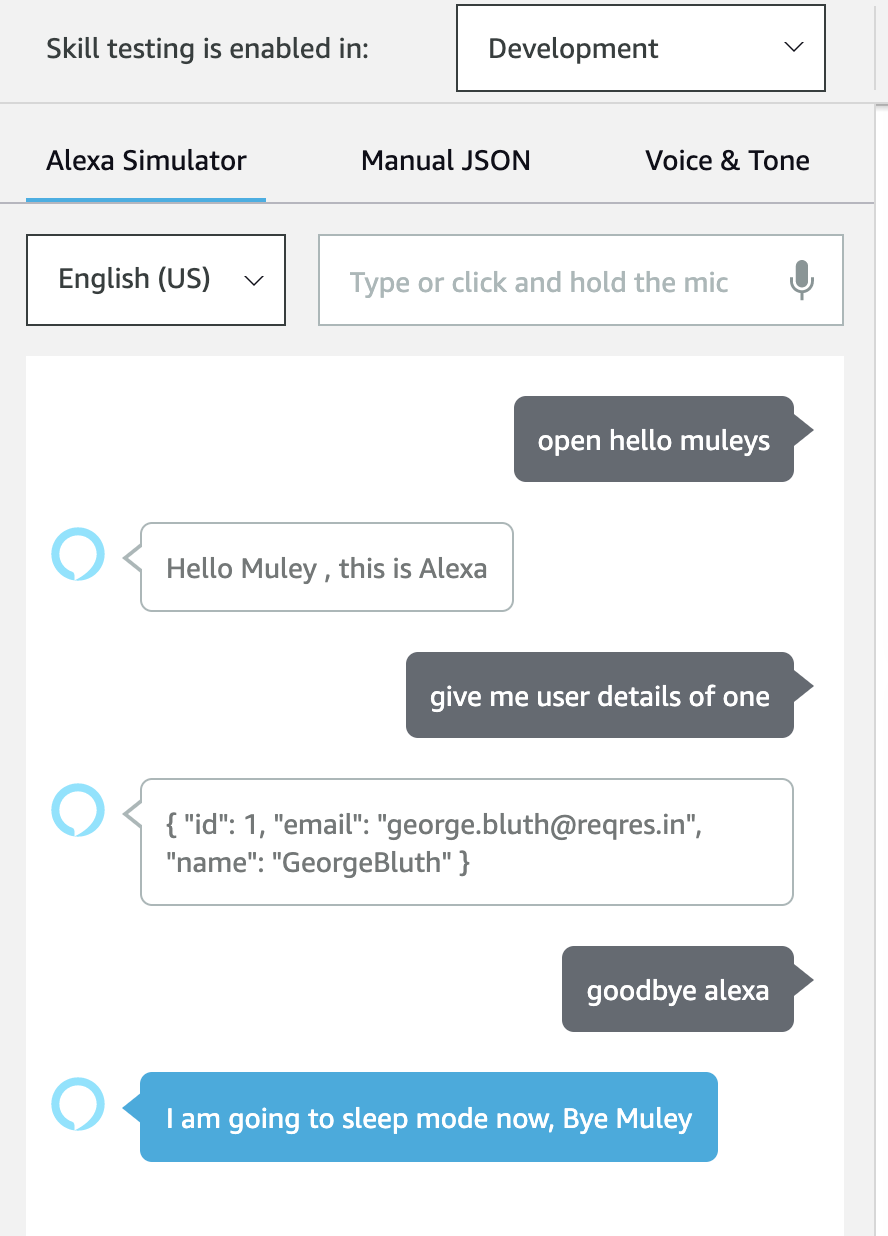Click the blue 'I am going to sleep mode' response
Image resolution: width=888 pixels, height=1236 pixels.
coord(429,1118)
